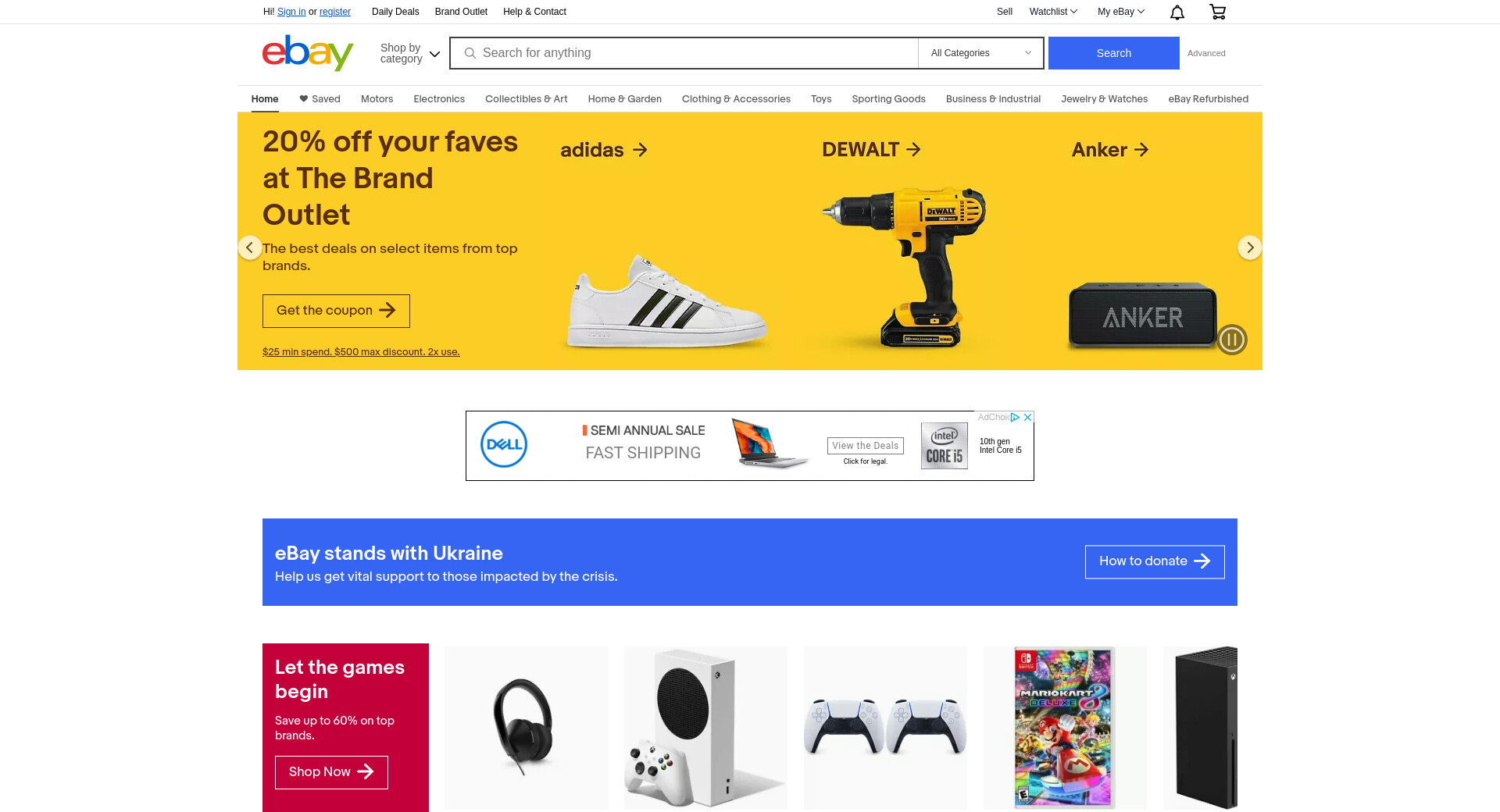Click the blue Search button
Screen dimensions: 1500x812
[1113, 53]
